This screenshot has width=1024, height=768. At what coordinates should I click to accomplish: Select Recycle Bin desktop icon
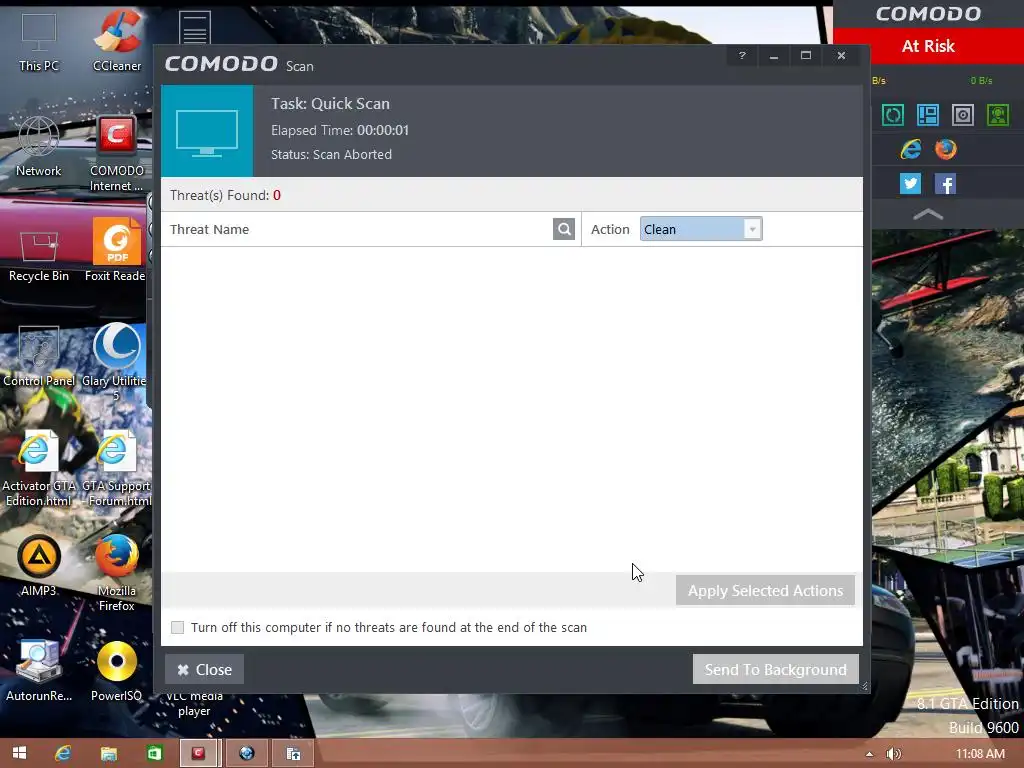tap(39, 257)
